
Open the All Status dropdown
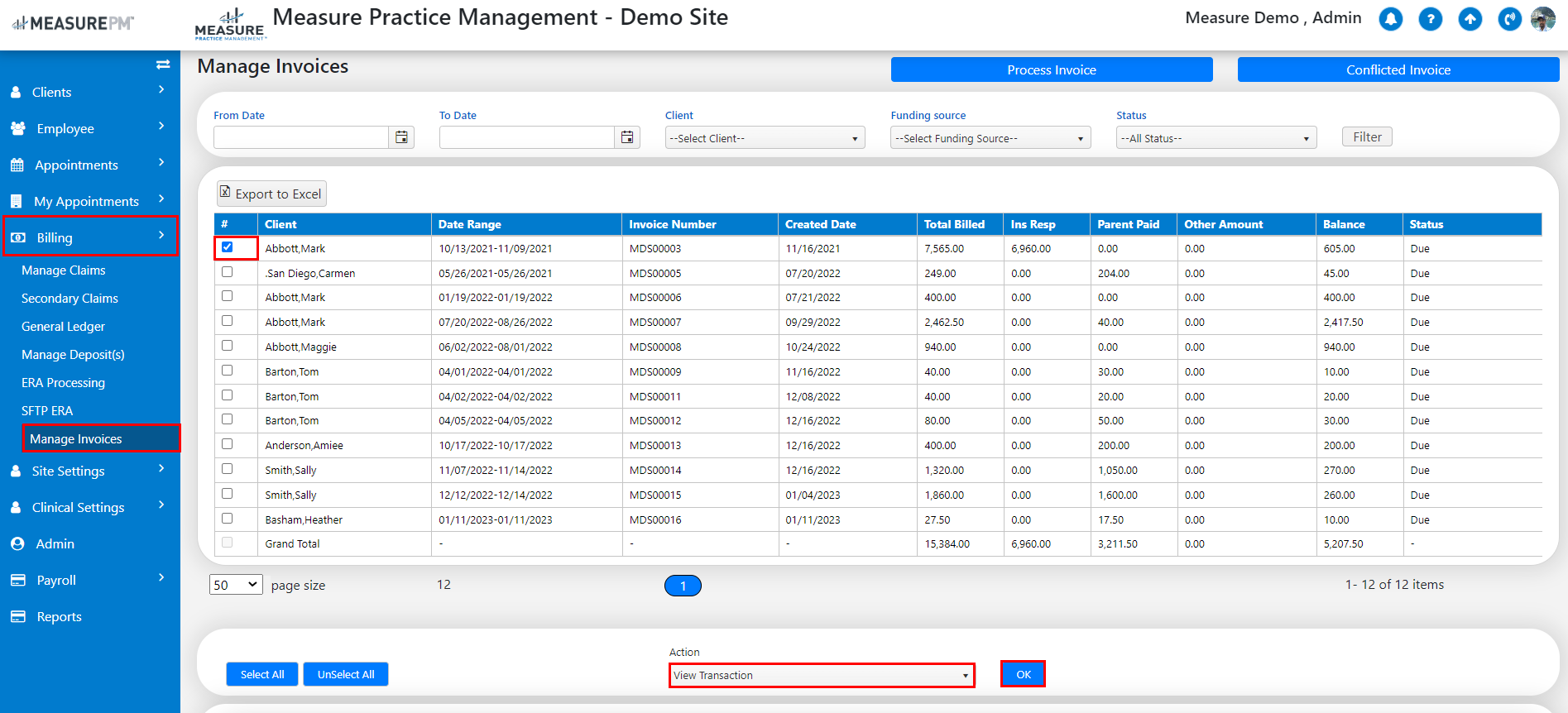(x=1216, y=138)
